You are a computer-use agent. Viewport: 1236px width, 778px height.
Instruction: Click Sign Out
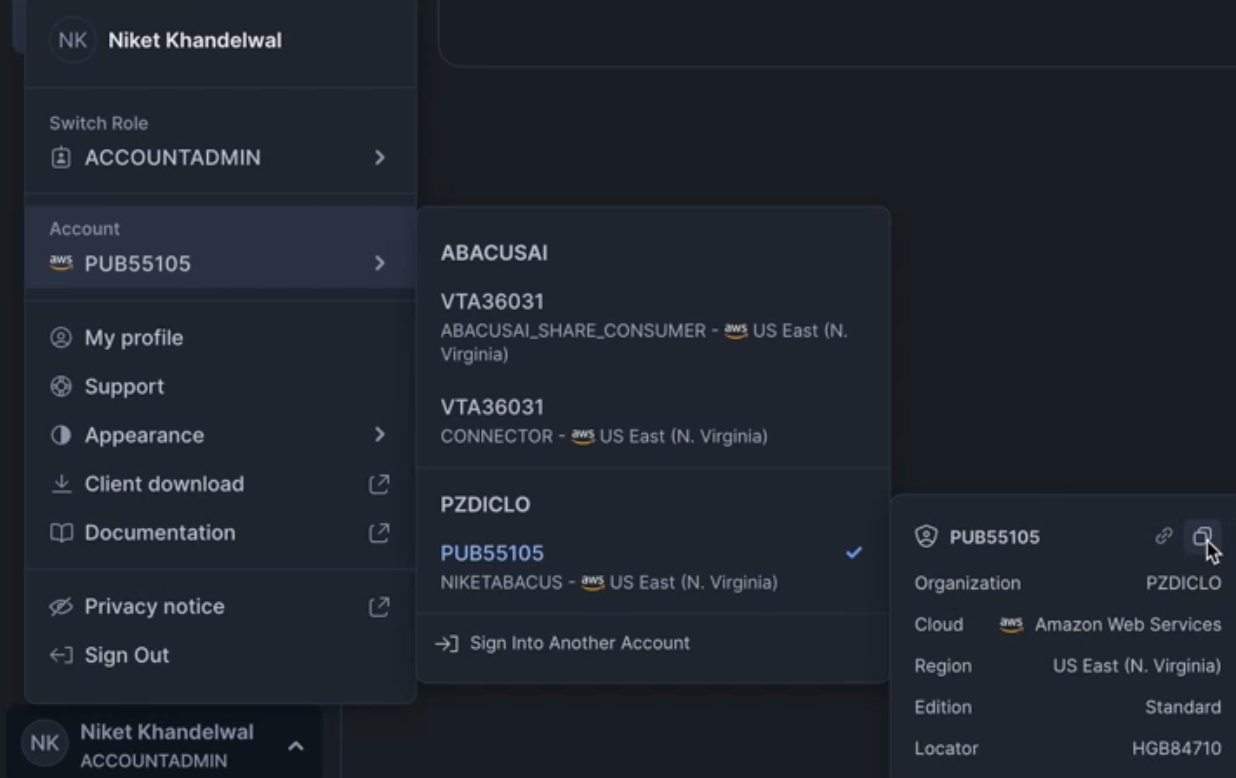click(x=127, y=656)
